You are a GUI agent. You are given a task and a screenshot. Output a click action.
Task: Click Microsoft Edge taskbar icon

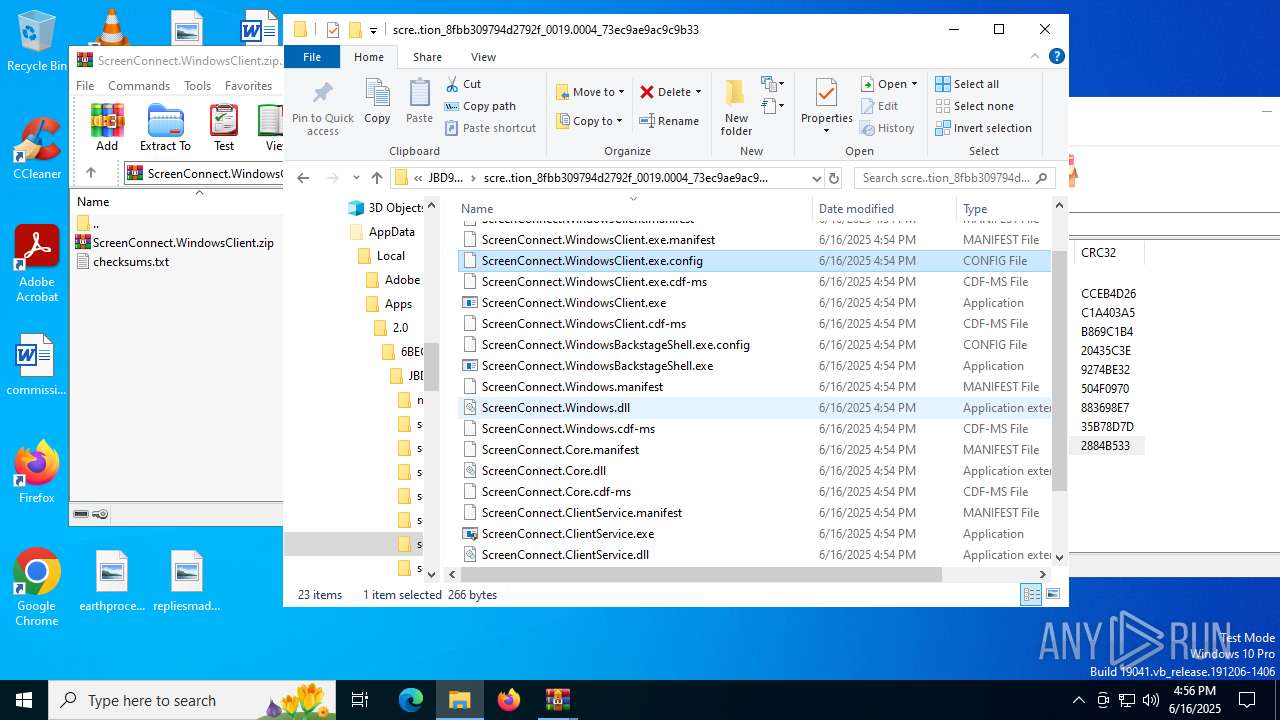pos(411,700)
